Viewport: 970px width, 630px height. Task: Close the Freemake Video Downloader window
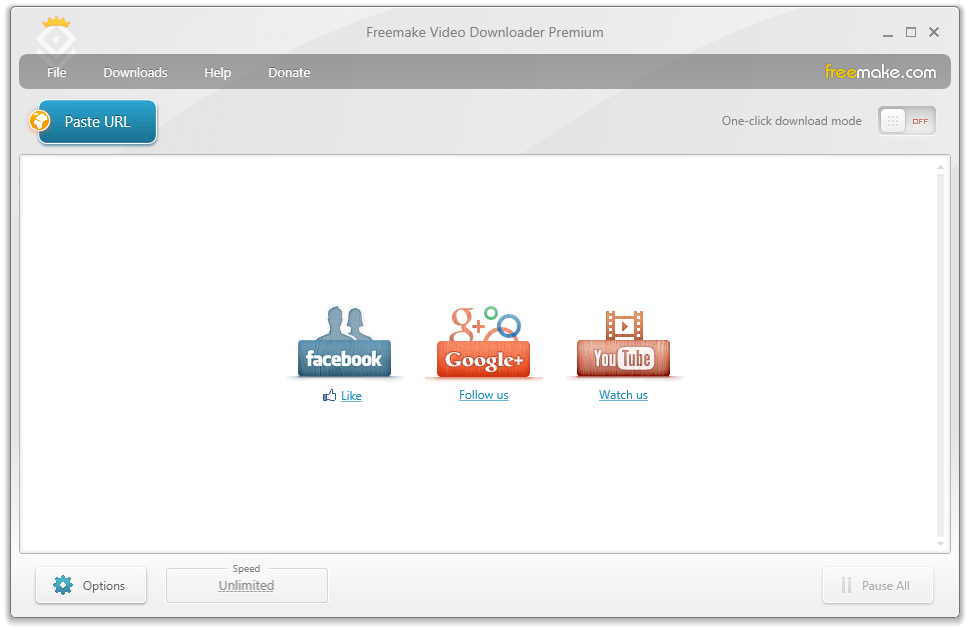[934, 32]
